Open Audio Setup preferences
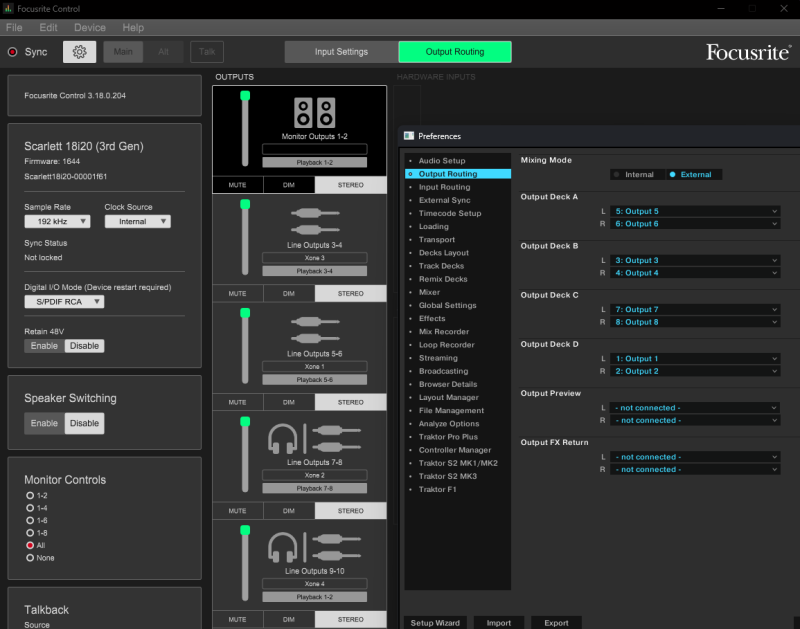This screenshot has width=800, height=629. (x=442, y=161)
